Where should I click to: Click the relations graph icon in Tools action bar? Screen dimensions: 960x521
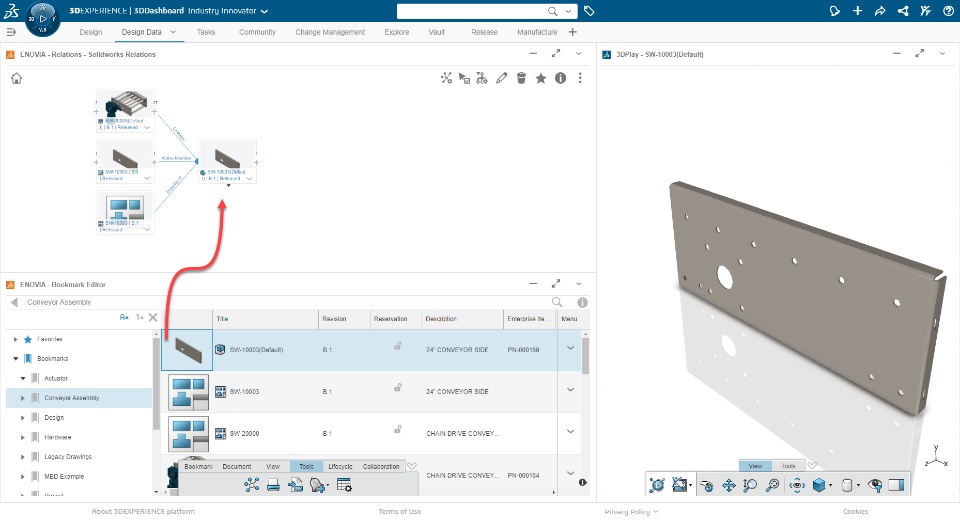[252, 485]
